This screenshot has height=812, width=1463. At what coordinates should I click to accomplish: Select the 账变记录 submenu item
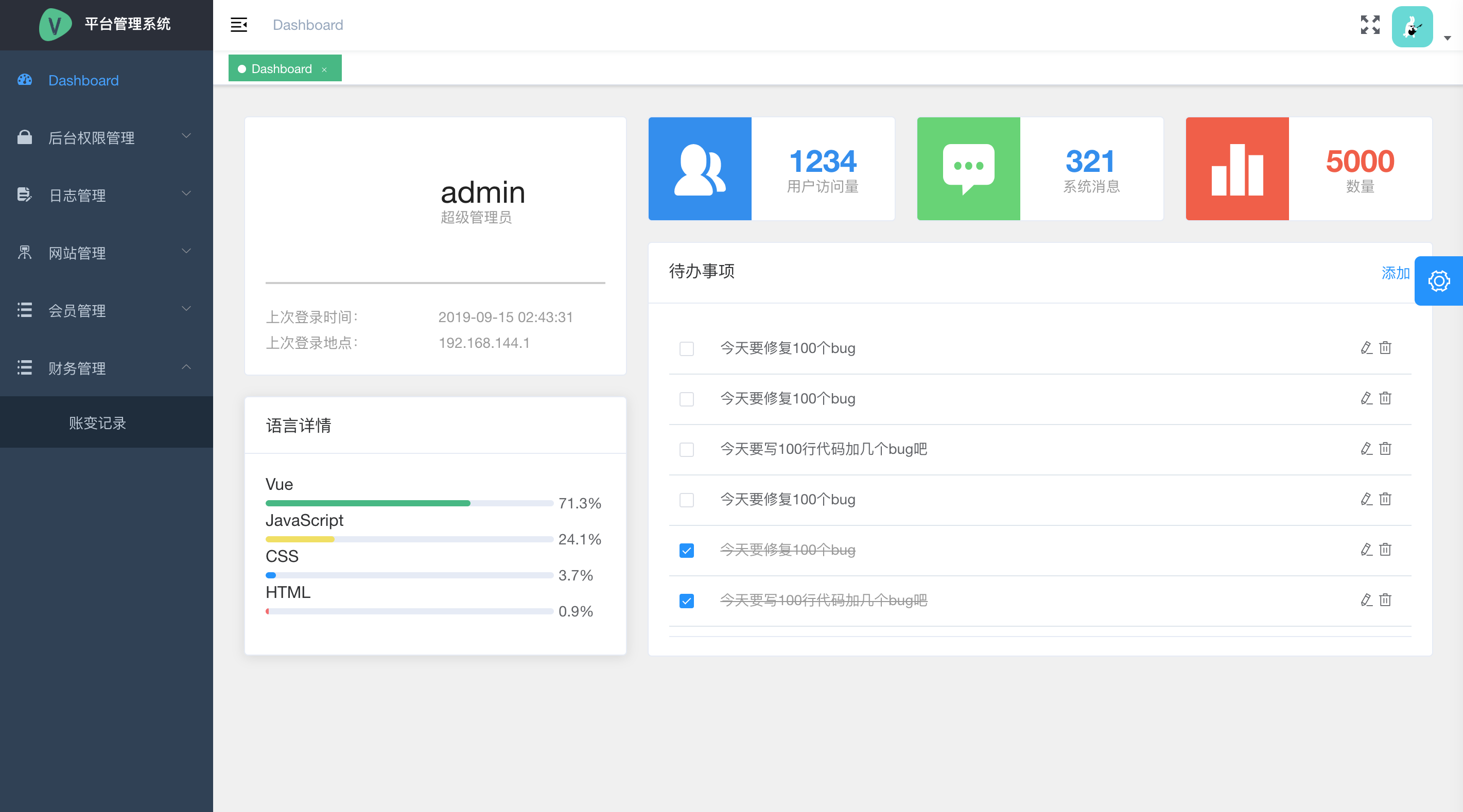point(98,422)
